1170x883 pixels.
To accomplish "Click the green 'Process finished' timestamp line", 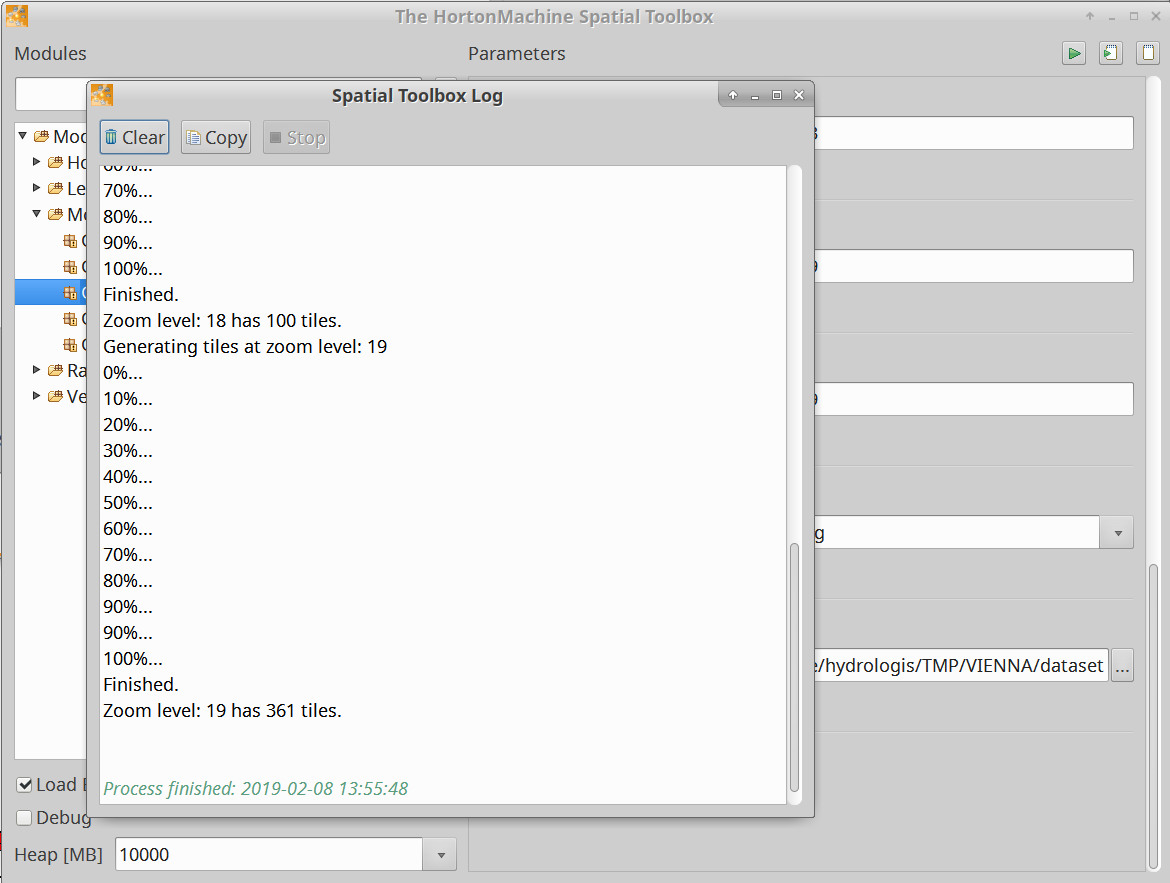I will click(255, 789).
